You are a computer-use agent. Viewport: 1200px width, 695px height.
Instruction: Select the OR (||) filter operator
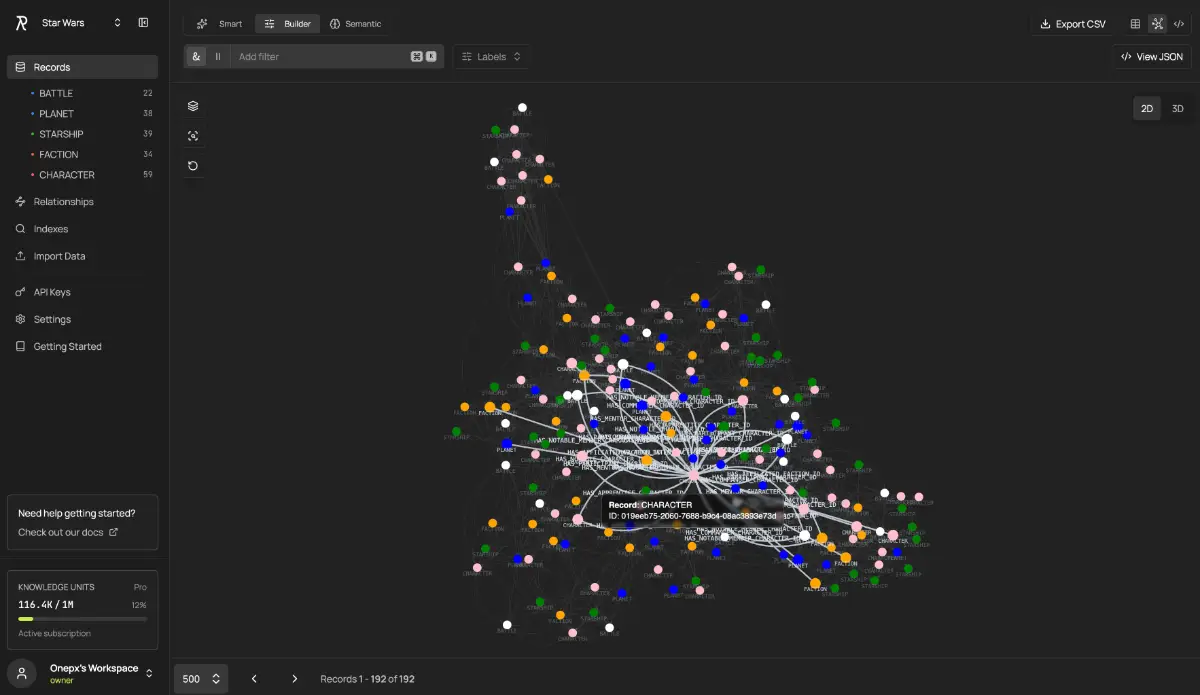218,57
